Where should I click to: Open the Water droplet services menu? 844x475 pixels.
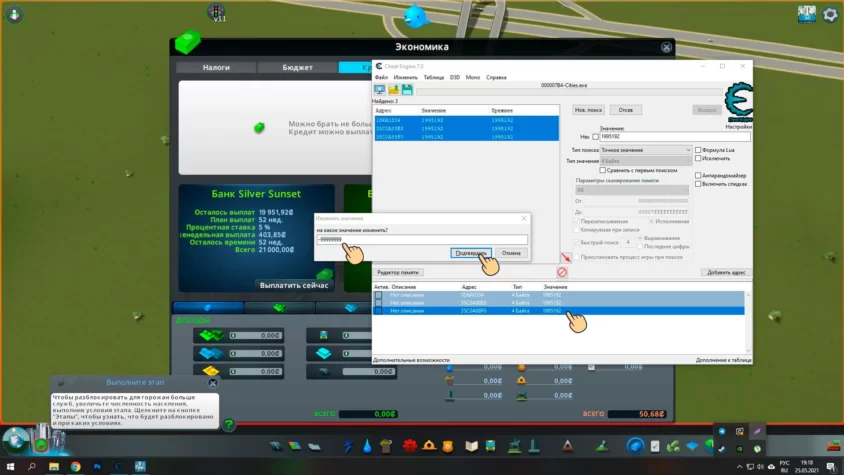[x=367, y=446]
